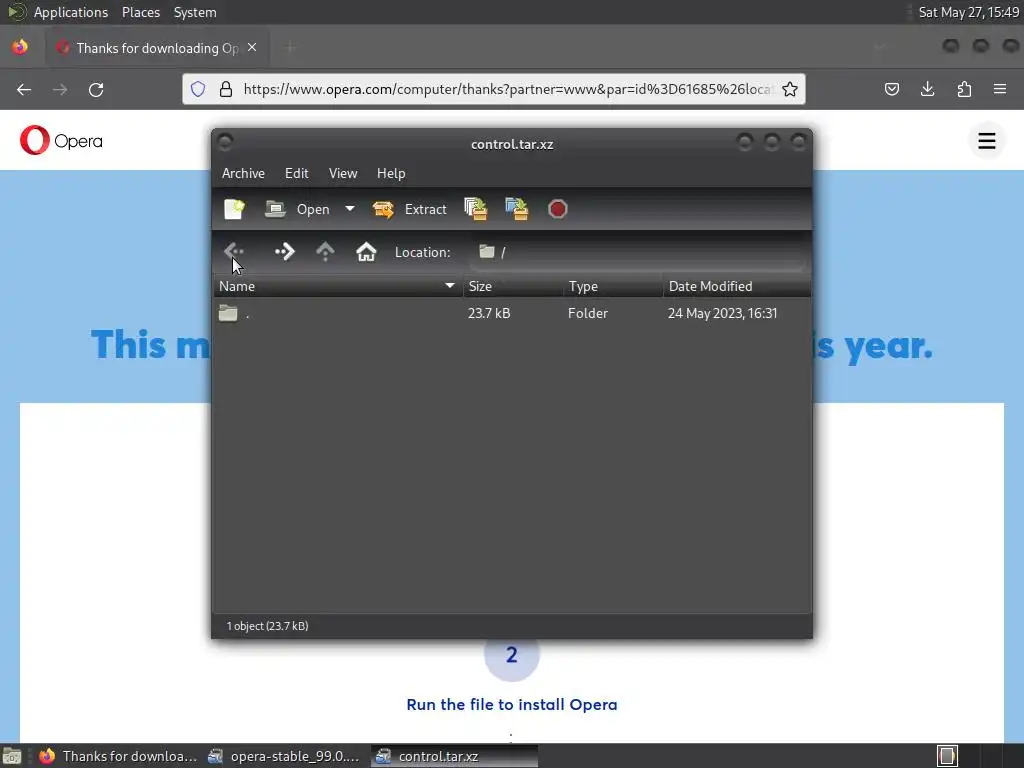This screenshot has height=768, width=1024.
Task: Sort the file list by the Name column
Action: [338, 286]
